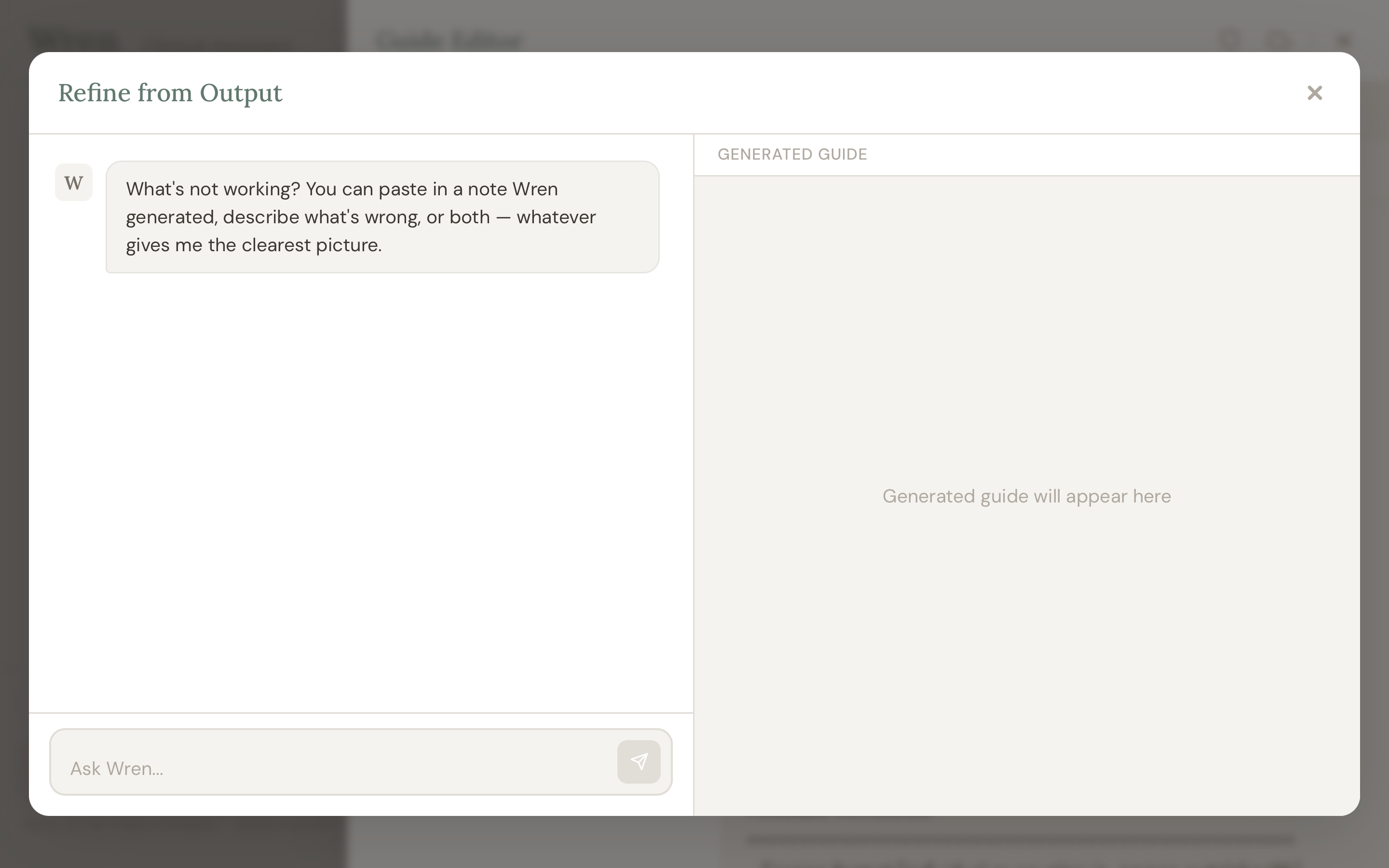
Task: Click the paper-plane send button
Action: point(638,762)
